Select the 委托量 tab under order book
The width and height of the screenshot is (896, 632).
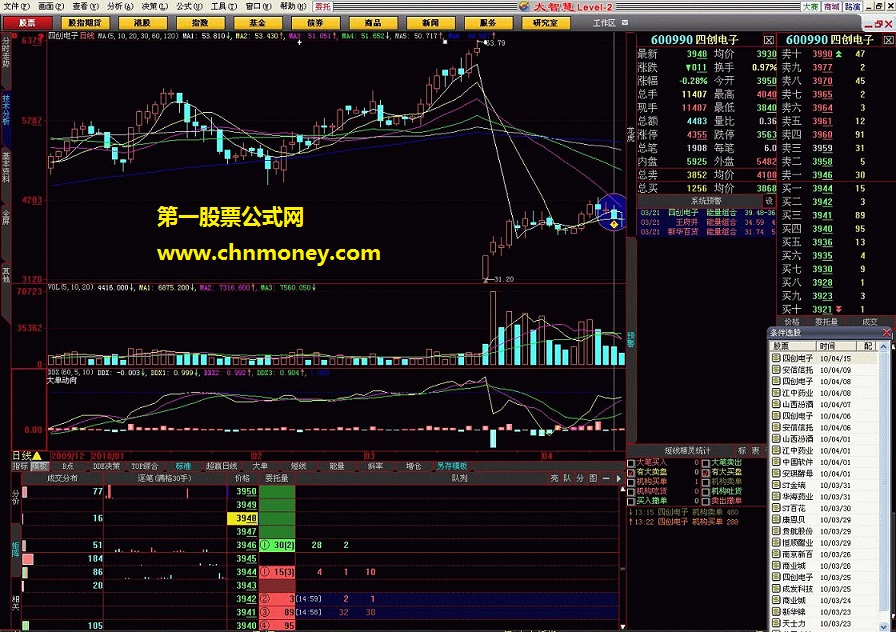(826, 322)
